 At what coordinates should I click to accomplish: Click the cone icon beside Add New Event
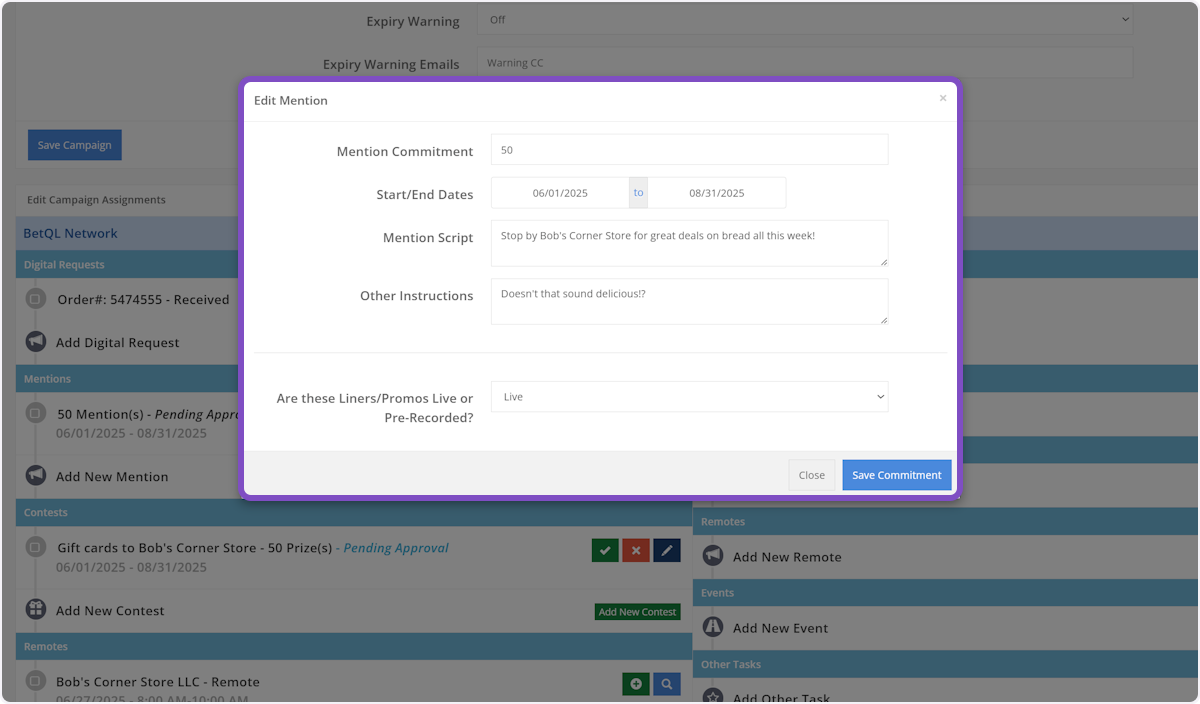tap(713, 628)
